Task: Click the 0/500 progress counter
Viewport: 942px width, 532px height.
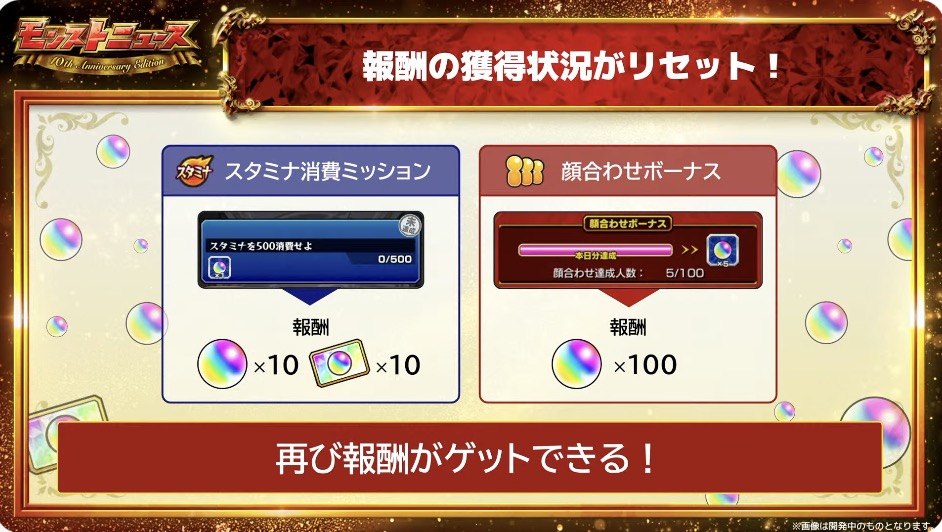Action: click(395, 259)
